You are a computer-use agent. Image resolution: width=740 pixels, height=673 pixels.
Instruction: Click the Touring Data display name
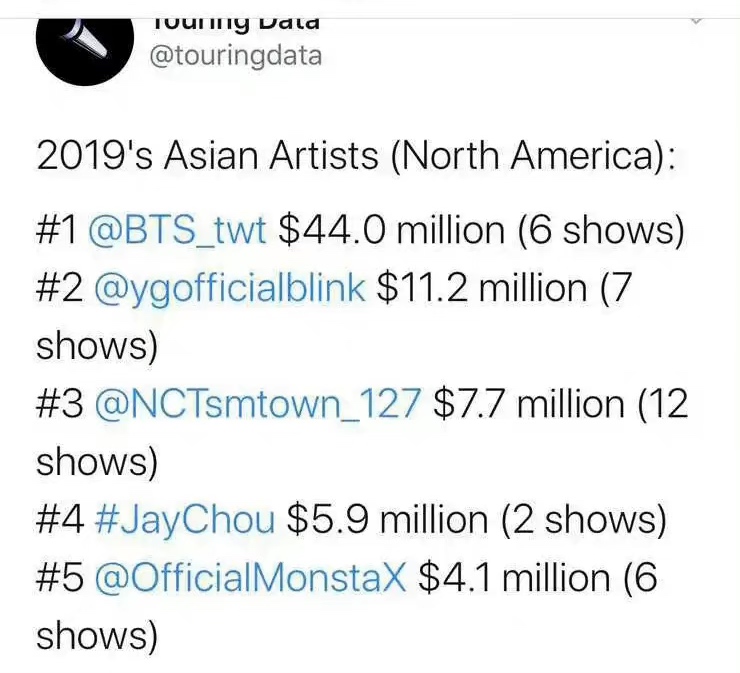click(235, 24)
